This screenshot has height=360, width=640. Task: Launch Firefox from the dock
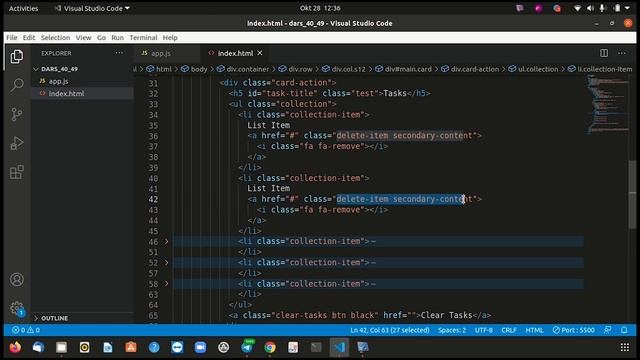tap(15, 347)
